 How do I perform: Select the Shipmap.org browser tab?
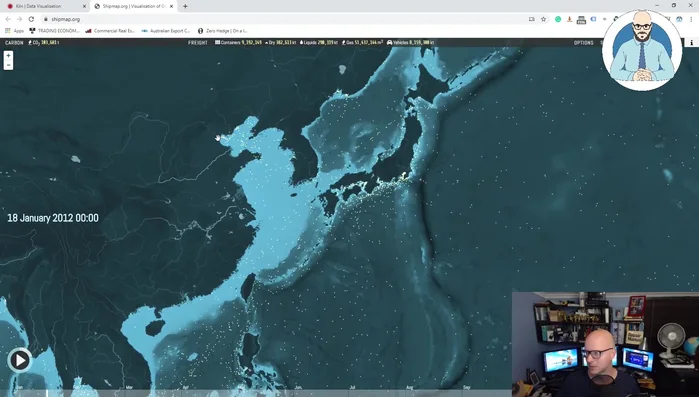click(x=133, y=6)
